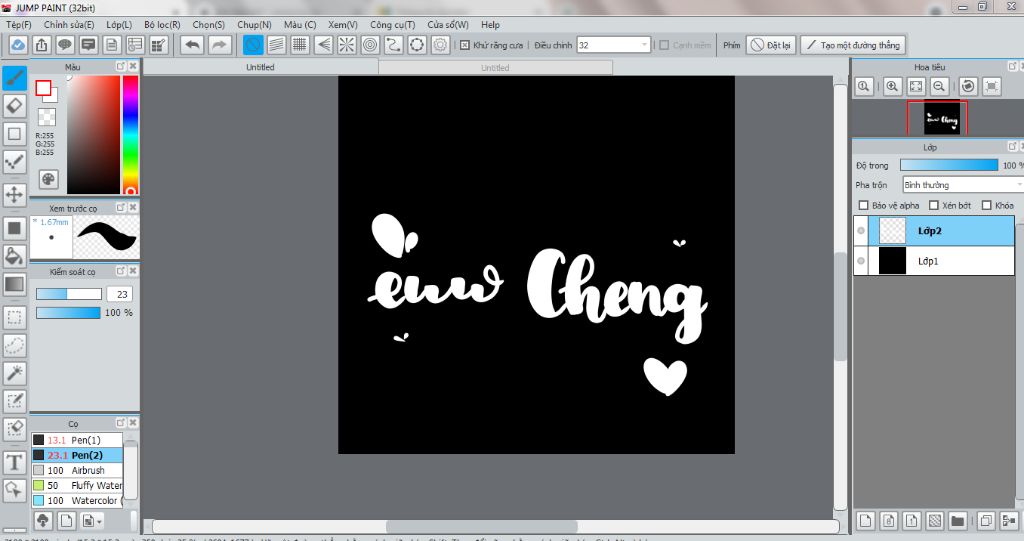1024x541 pixels.
Task: Select the Lasso selection tool
Action: click(14, 346)
